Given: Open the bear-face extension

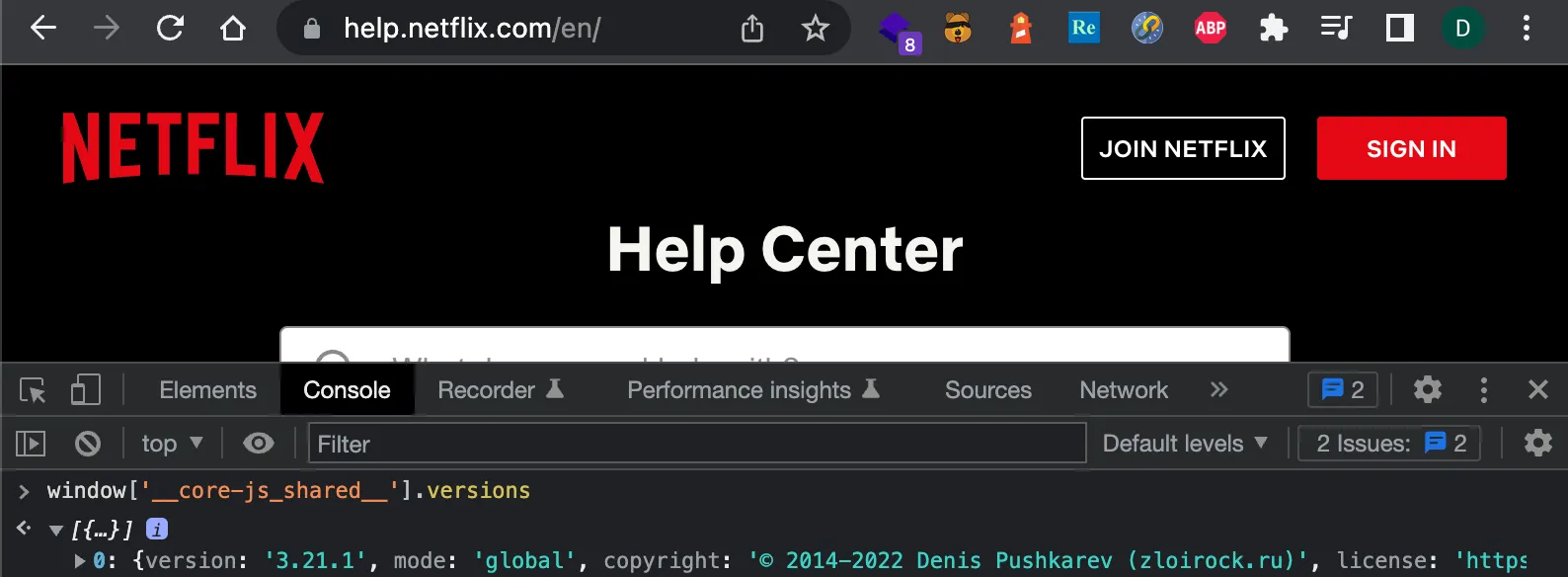Looking at the screenshot, I should click(958, 28).
